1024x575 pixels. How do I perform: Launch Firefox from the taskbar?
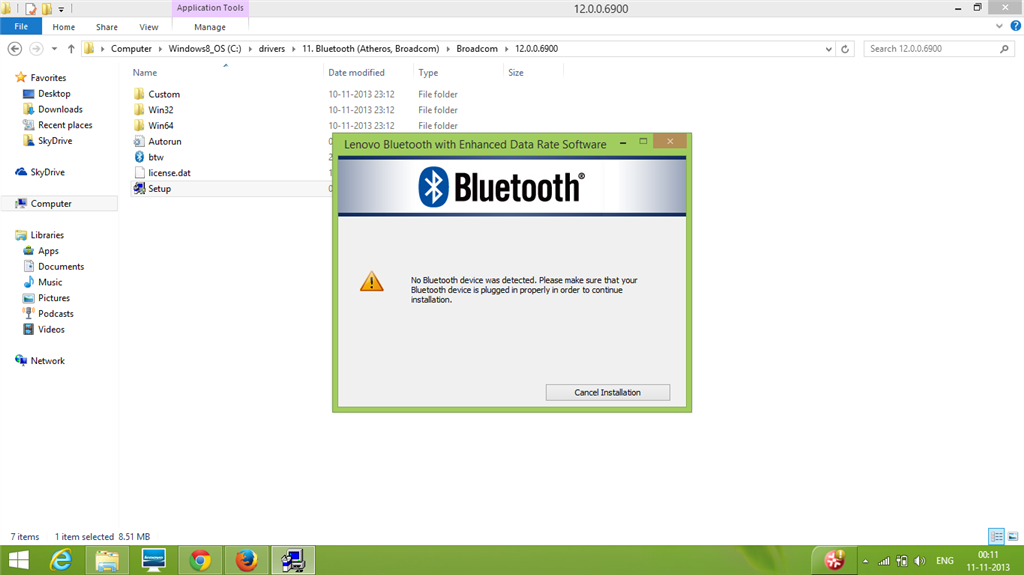(246, 560)
